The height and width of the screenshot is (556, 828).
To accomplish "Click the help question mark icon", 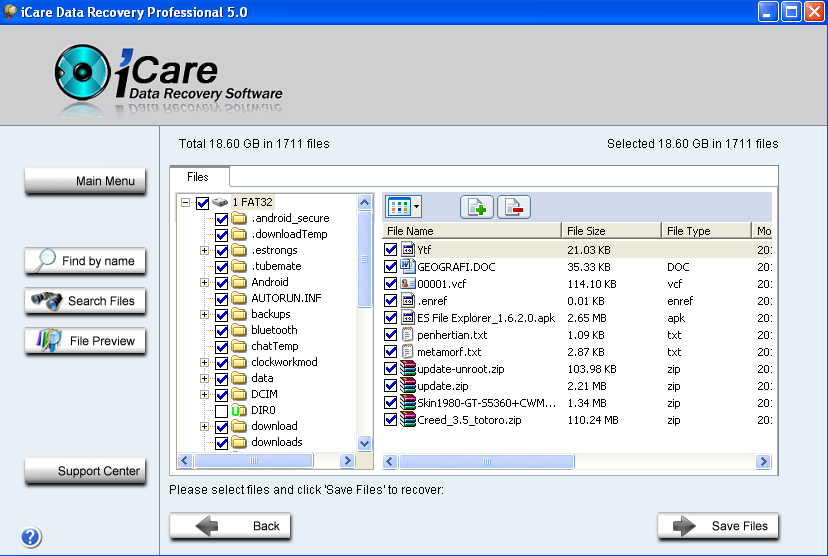I will click(31, 537).
